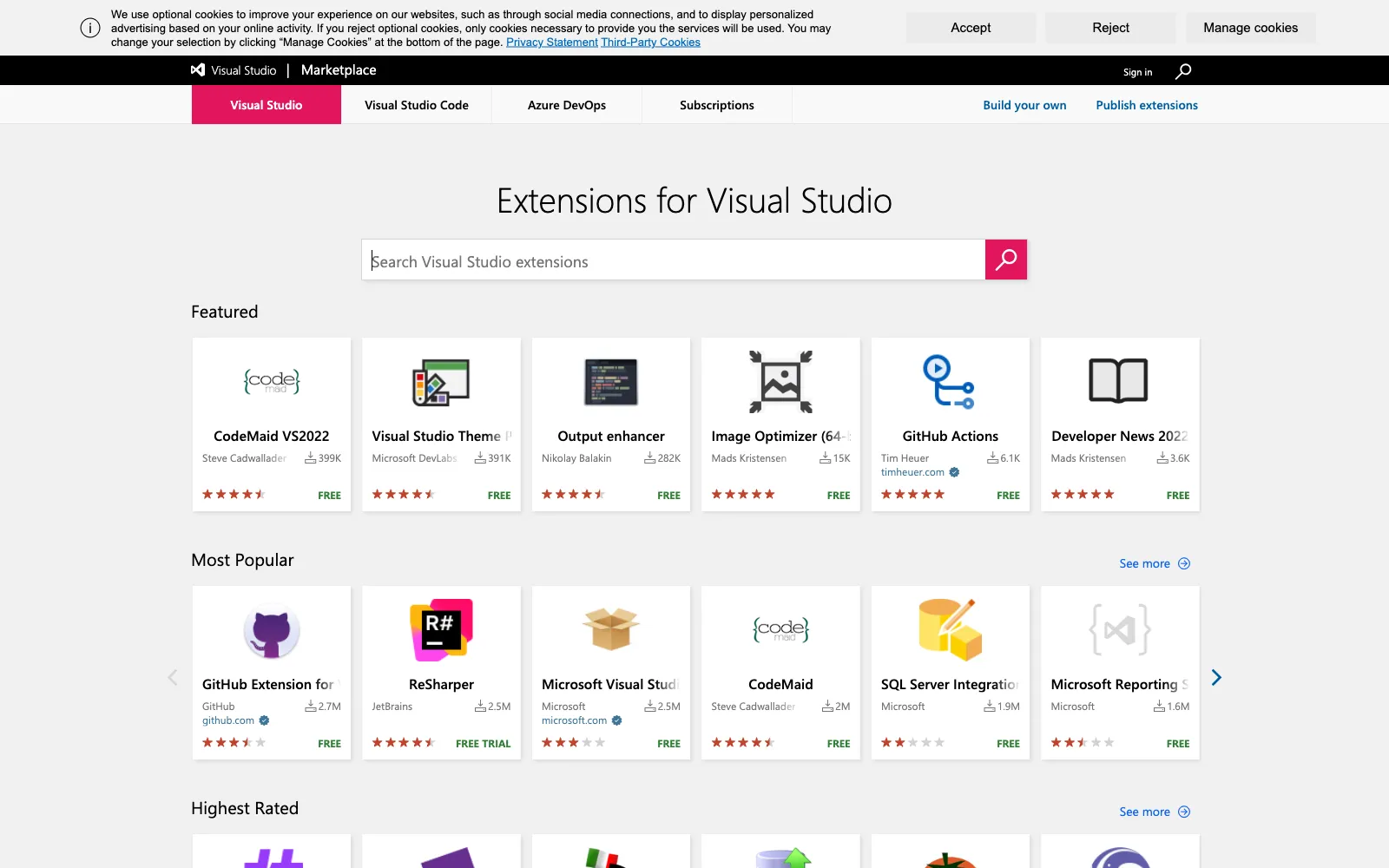Open the Microsoft Visual Studio Installer box icon
This screenshot has height=868, width=1389.
[x=611, y=628]
